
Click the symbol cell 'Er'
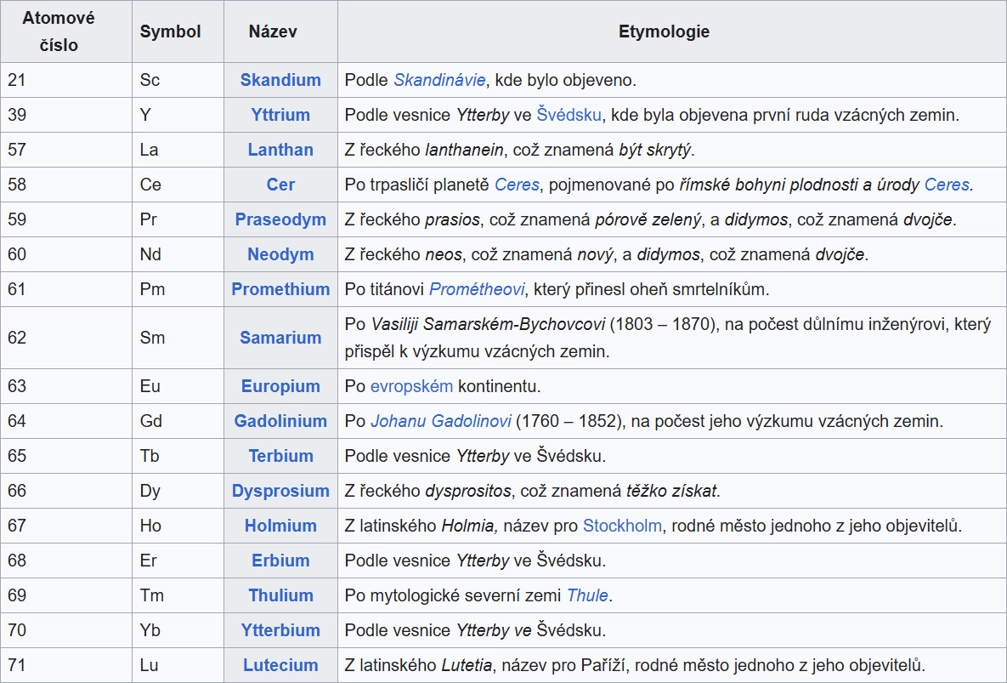coord(178,560)
